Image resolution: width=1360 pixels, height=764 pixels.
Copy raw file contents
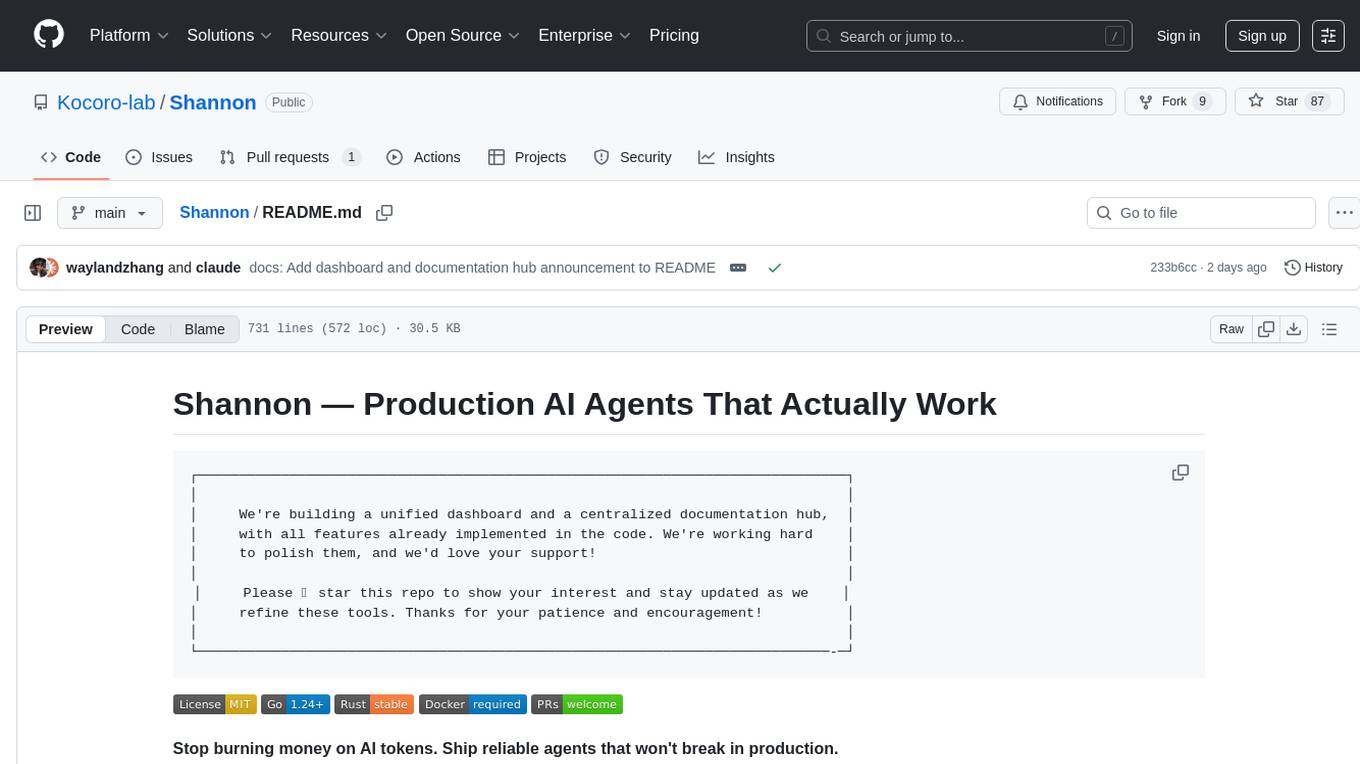point(1266,329)
